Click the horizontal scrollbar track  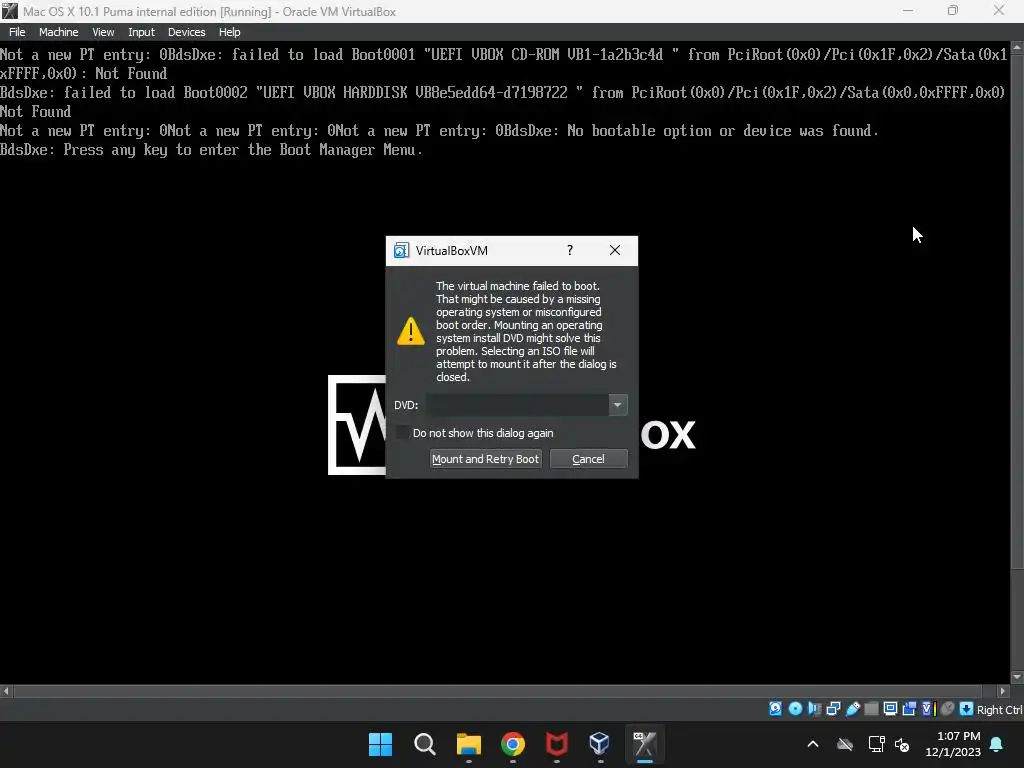coord(504,690)
